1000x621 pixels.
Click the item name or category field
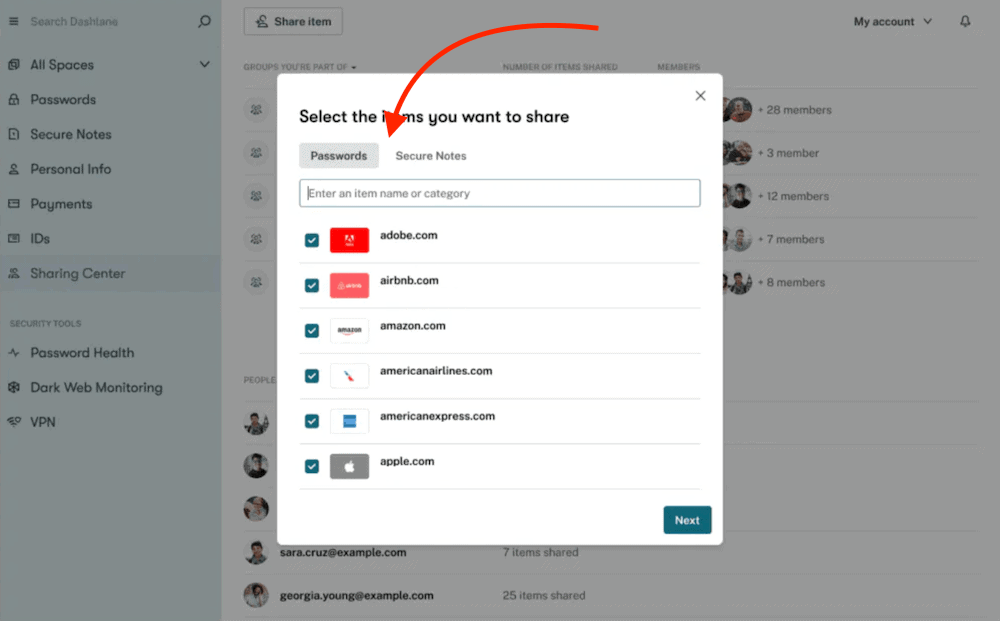click(500, 193)
